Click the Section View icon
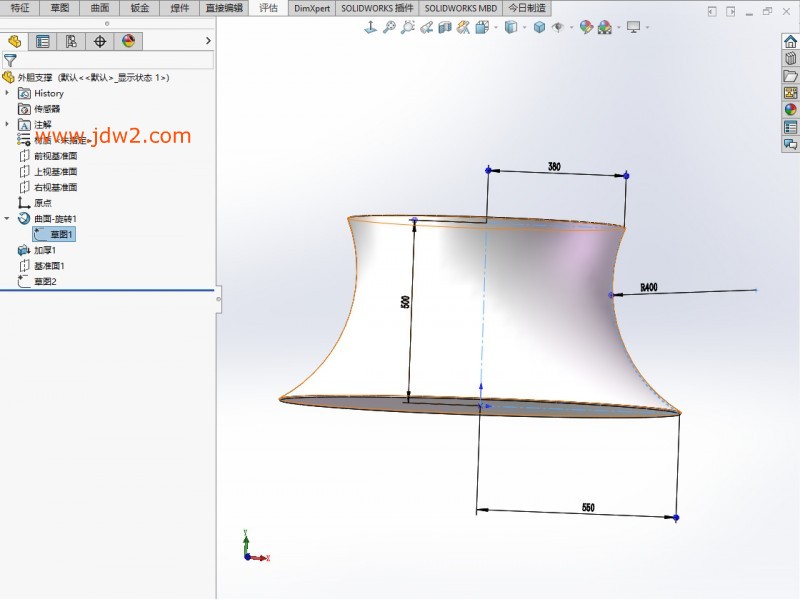This screenshot has height=599, width=800. (445, 28)
